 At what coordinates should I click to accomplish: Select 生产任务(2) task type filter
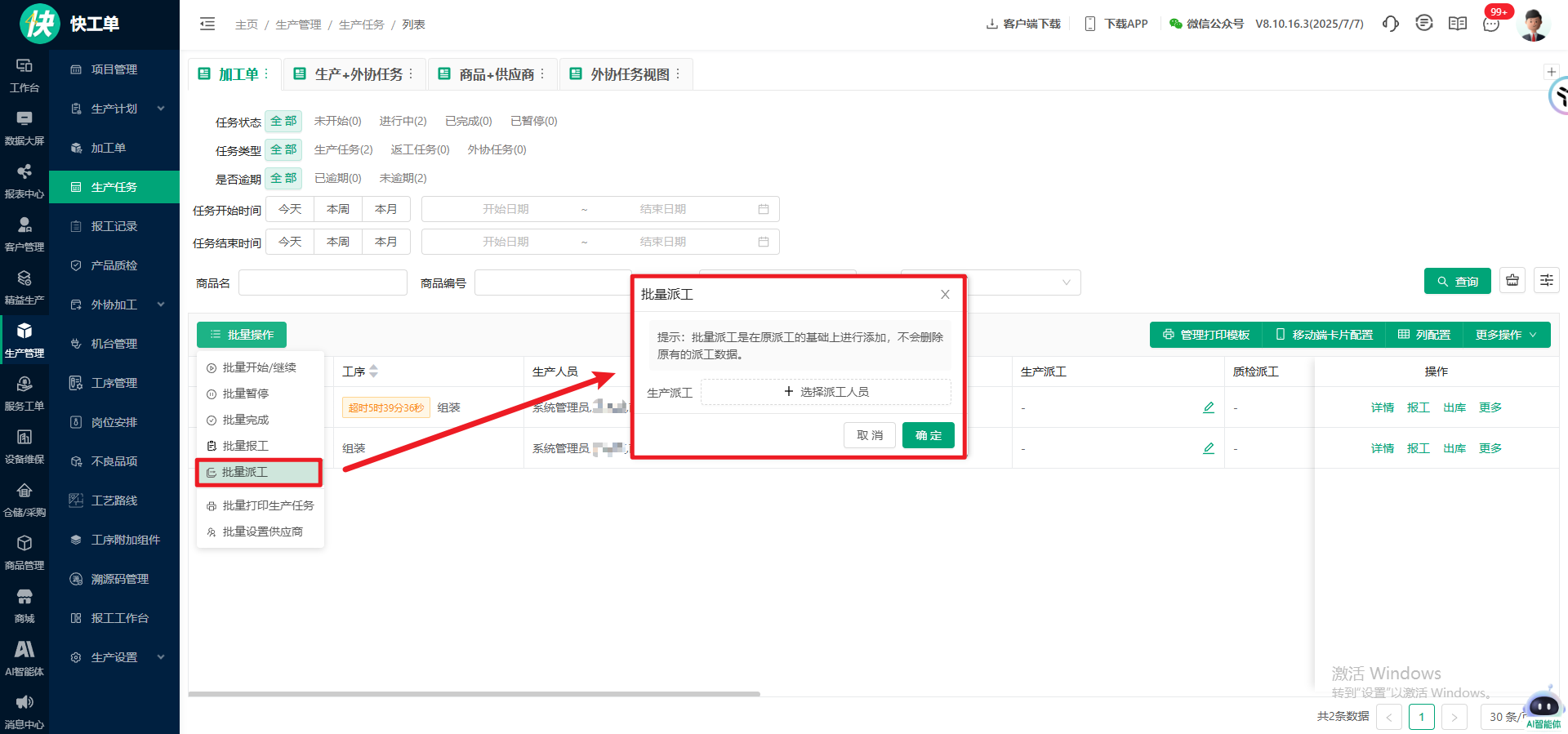[343, 149]
